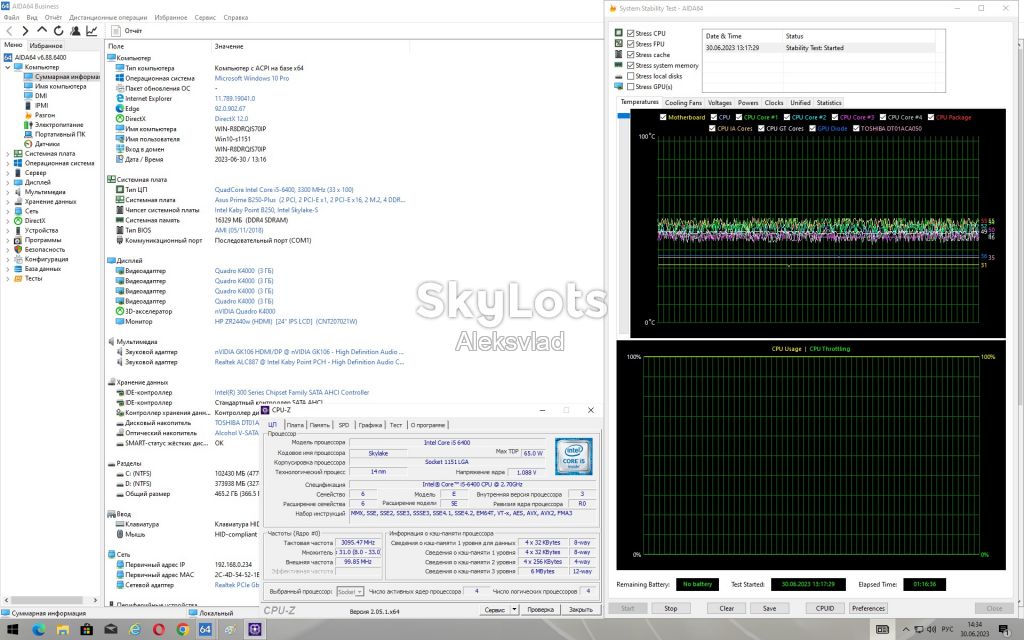Open CPUID from stability test window

coord(825,608)
